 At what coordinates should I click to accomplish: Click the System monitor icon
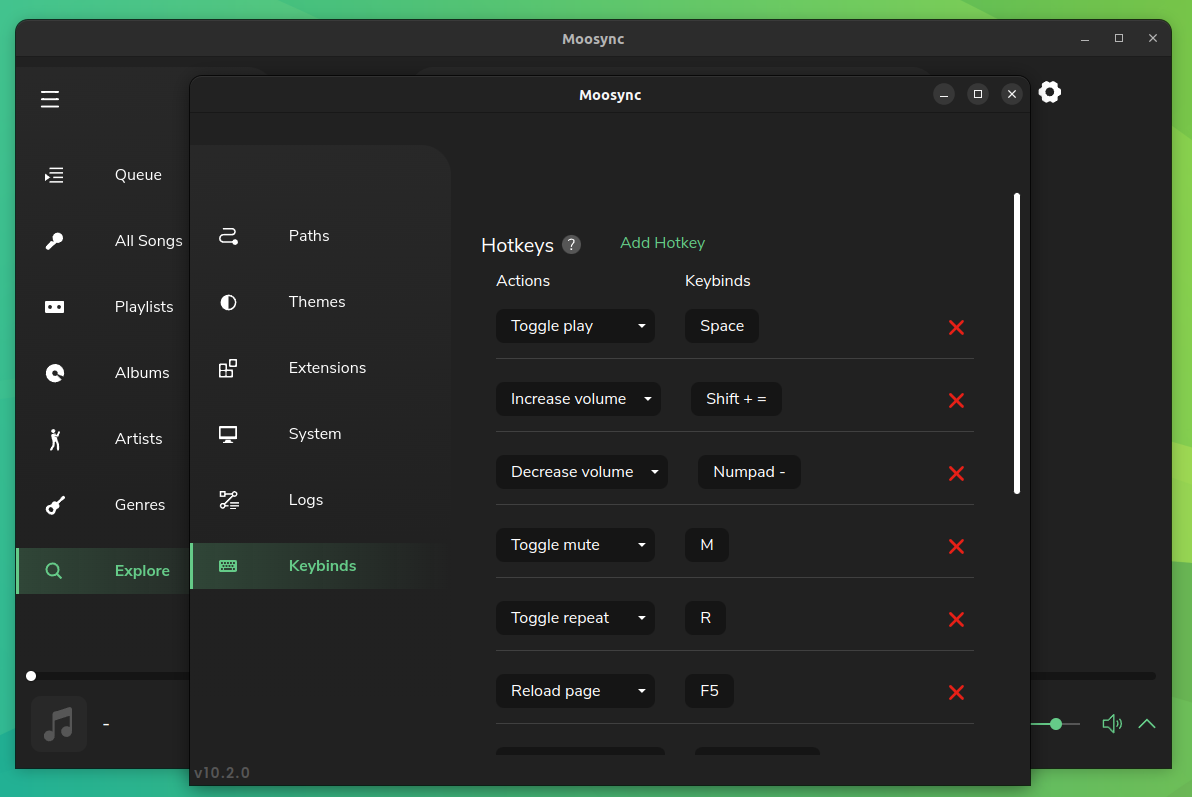click(x=228, y=433)
